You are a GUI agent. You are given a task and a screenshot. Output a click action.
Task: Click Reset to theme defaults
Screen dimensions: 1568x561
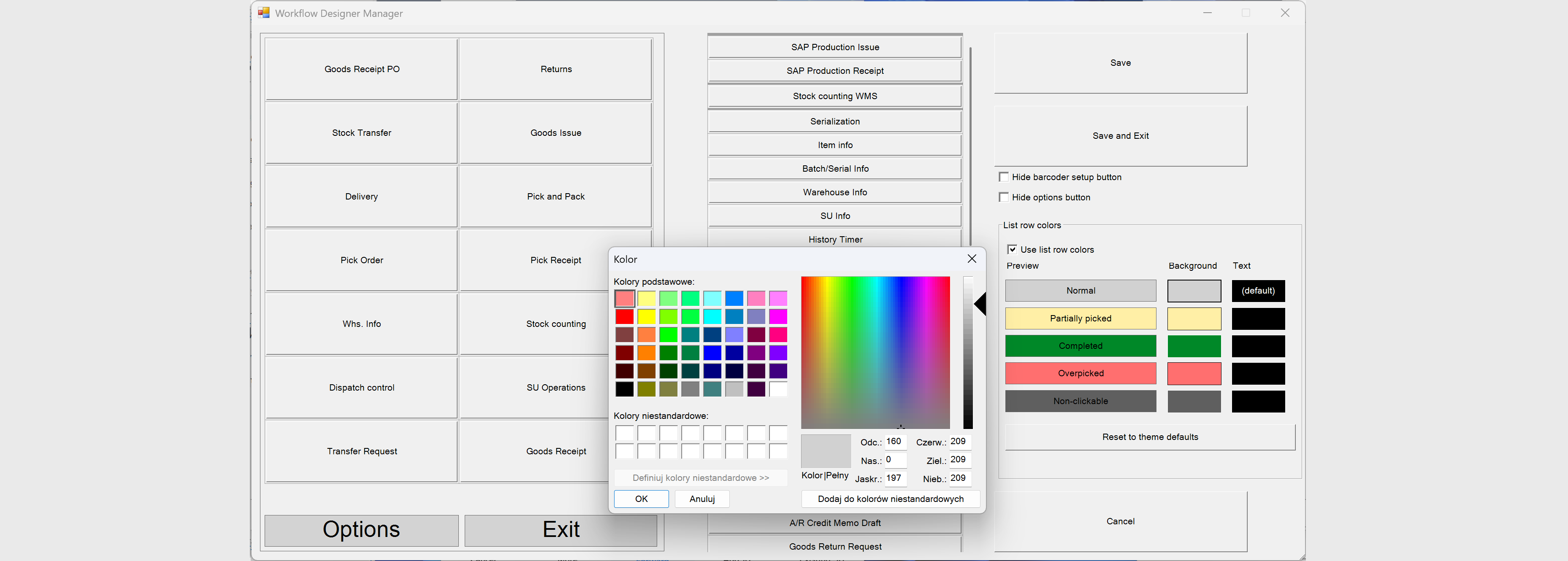(1150, 437)
